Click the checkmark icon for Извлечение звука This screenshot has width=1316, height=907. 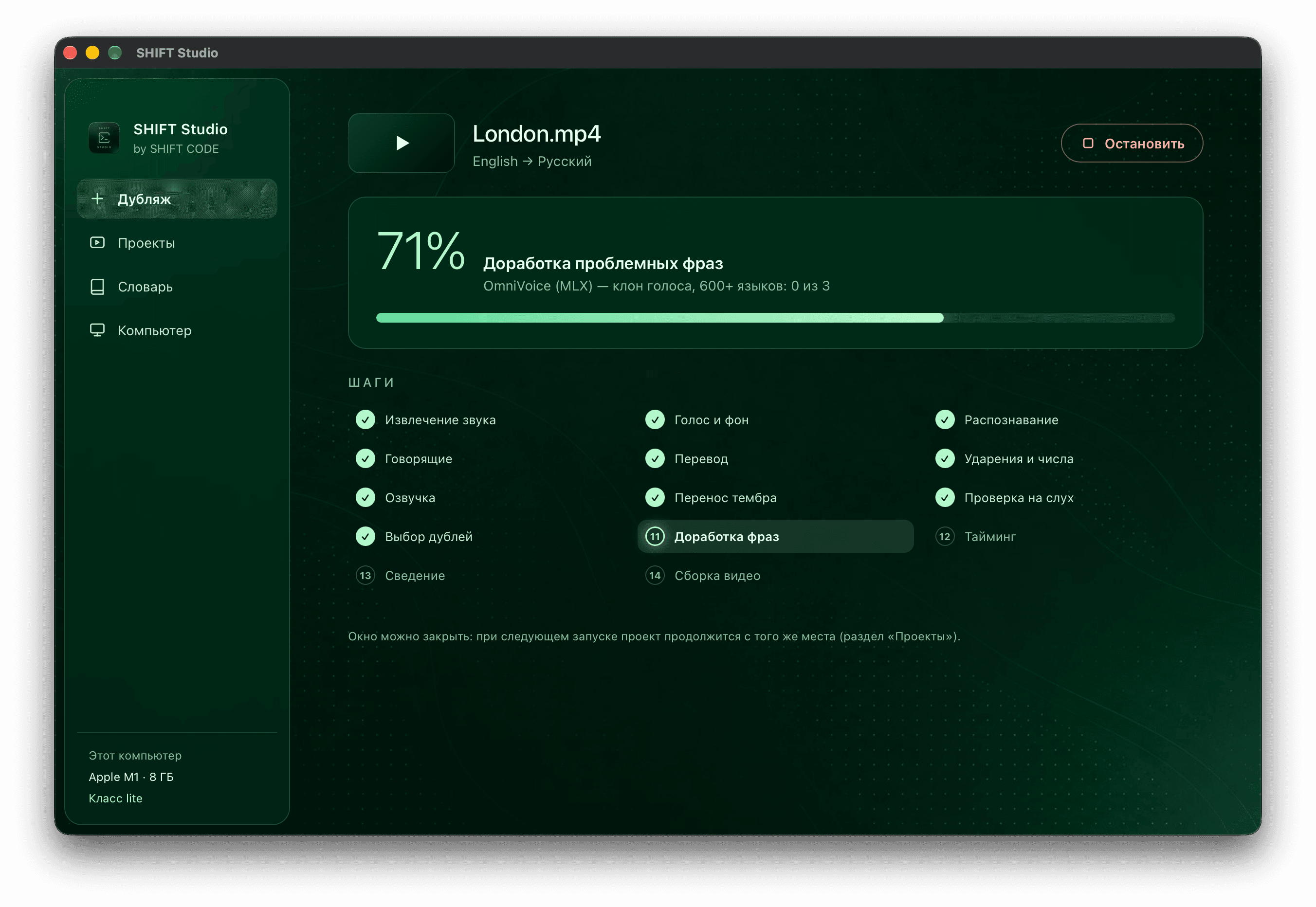pyautogui.click(x=366, y=420)
